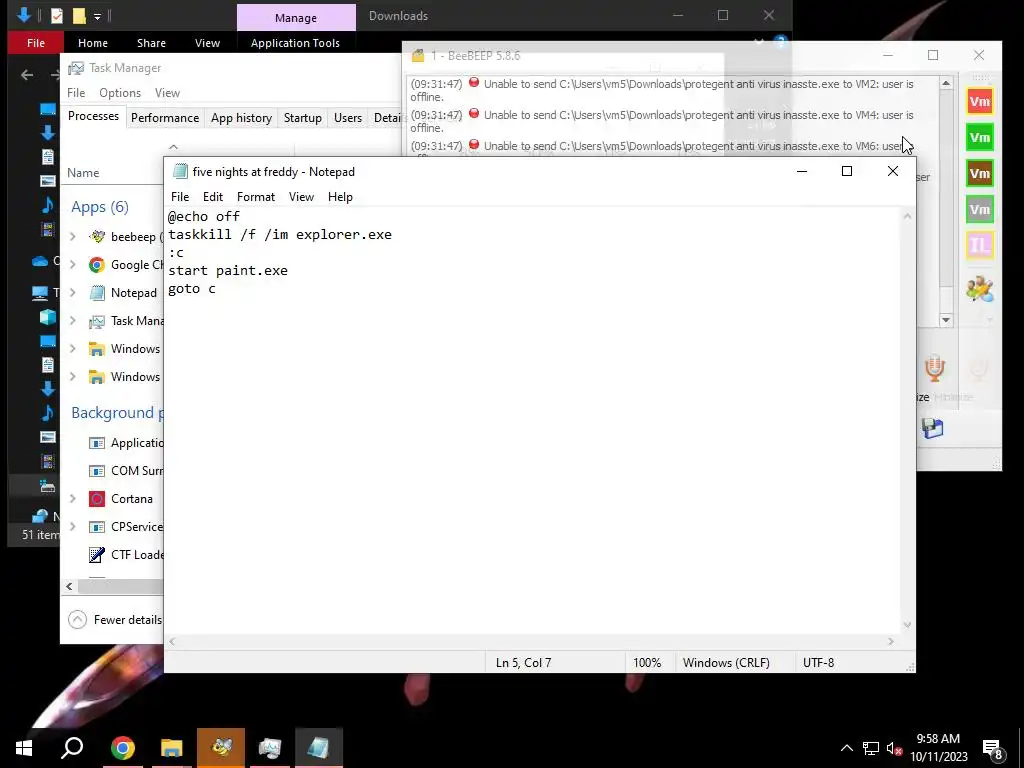
Task: Select the brown Vm user avatar
Action: click(980, 173)
